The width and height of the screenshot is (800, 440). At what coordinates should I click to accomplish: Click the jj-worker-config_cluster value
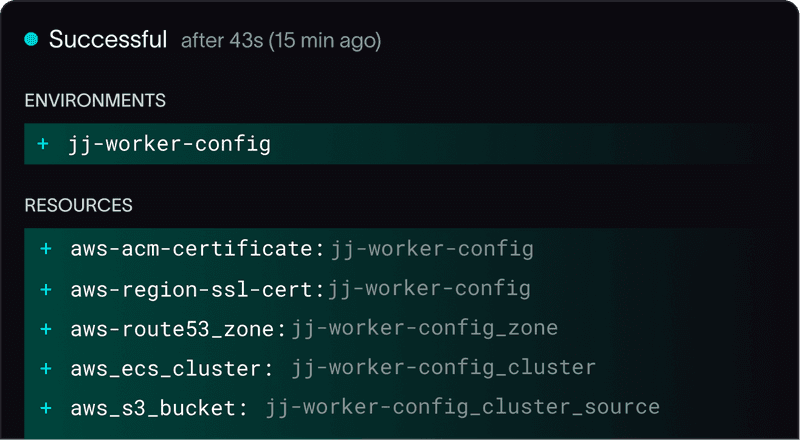444,368
